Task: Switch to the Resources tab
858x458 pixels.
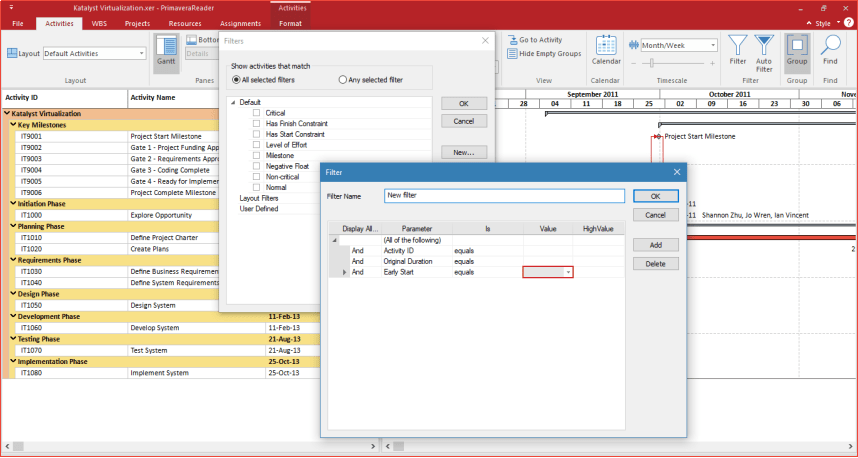Action: [185, 24]
